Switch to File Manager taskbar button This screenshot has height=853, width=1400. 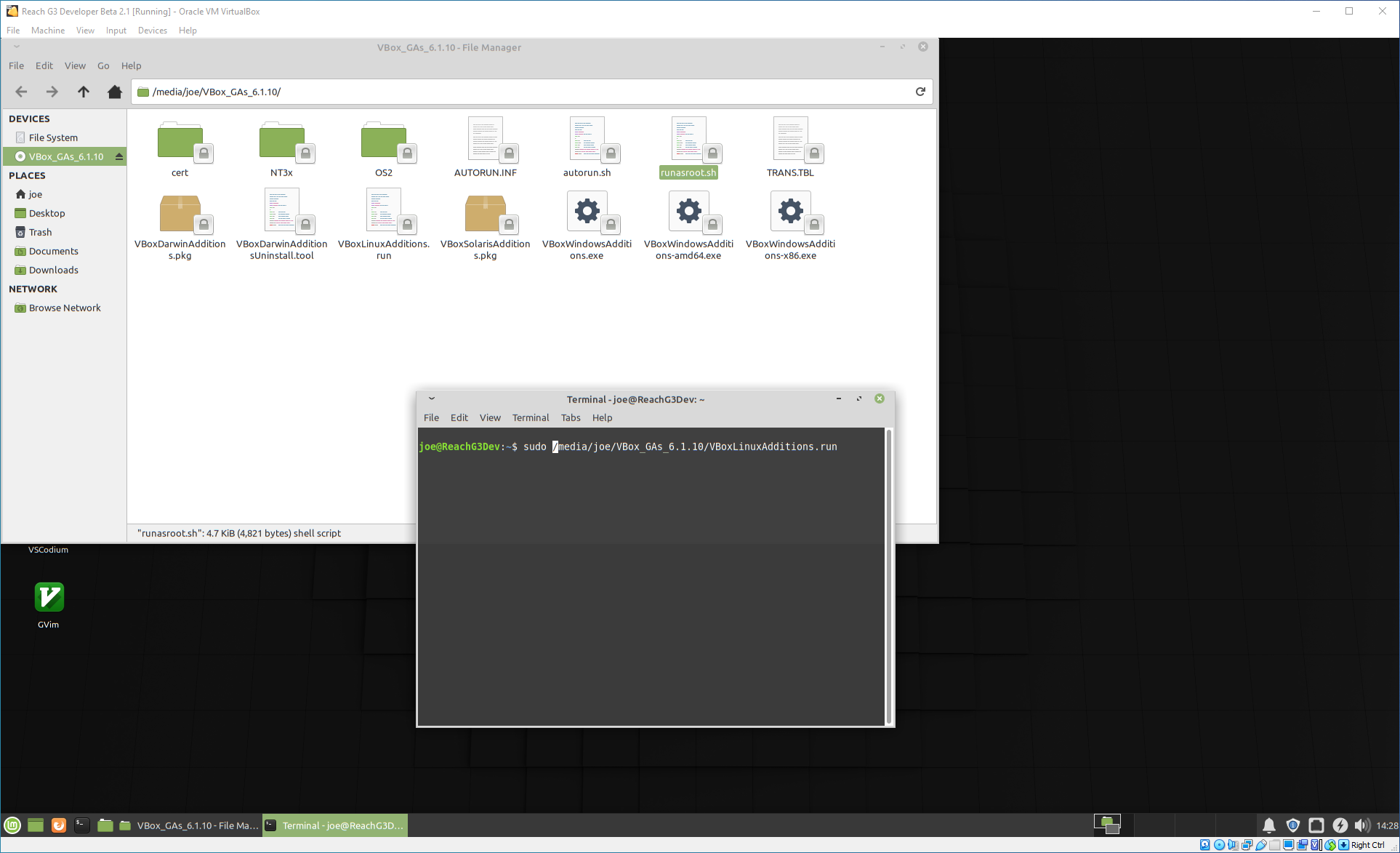[x=188, y=825]
